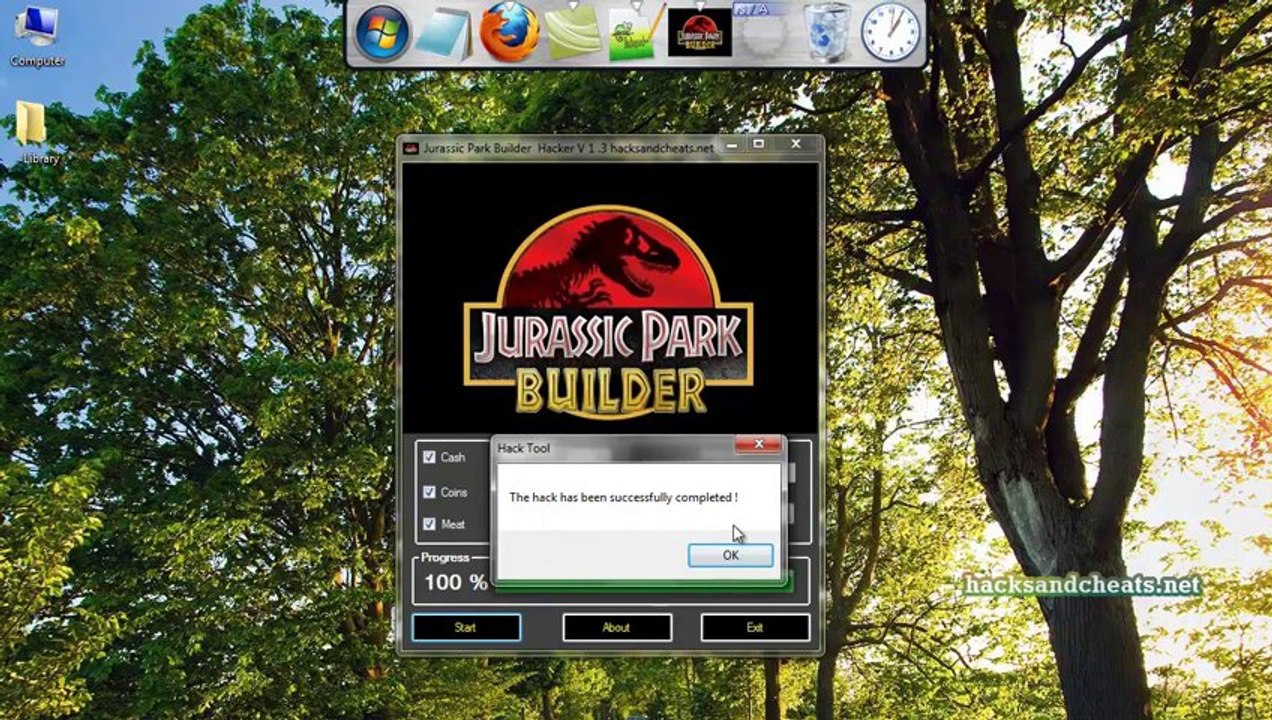The width and height of the screenshot is (1272, 720).
Task: Maximize the Jurassic Park Builder Hacker window
Action: coord(759,145)
